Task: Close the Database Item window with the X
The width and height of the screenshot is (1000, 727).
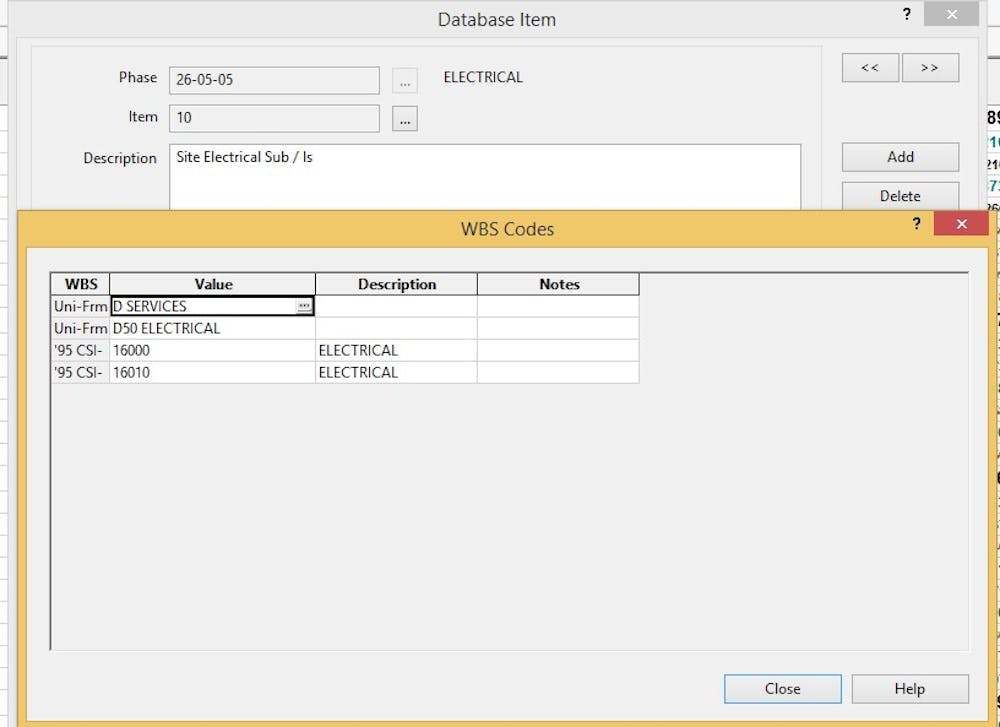Action: coord(952,14)
